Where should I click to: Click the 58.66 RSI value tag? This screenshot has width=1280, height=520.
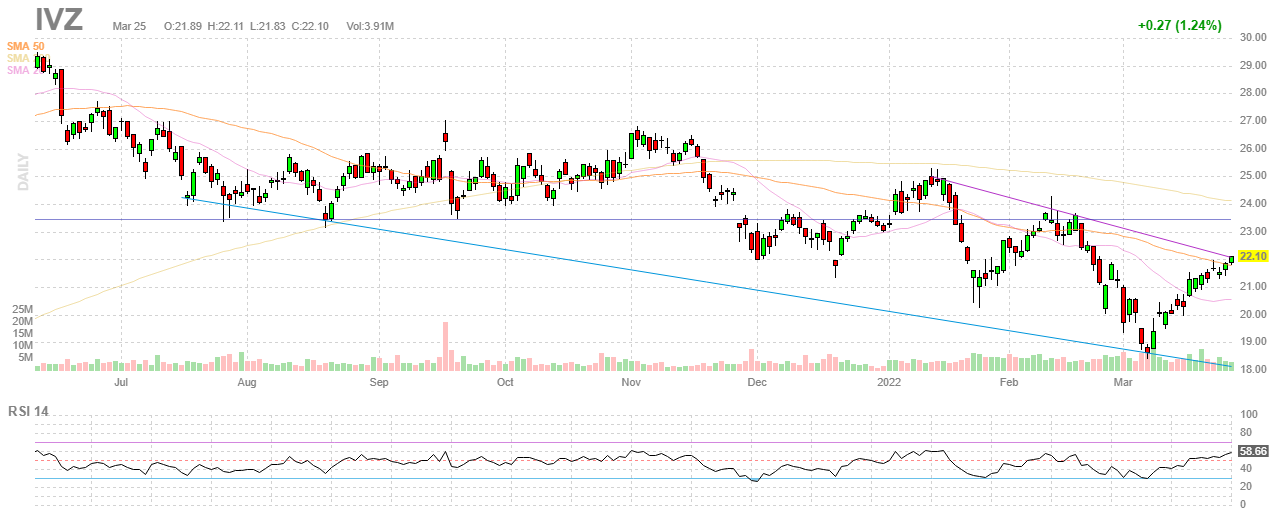pos(1254,452)
